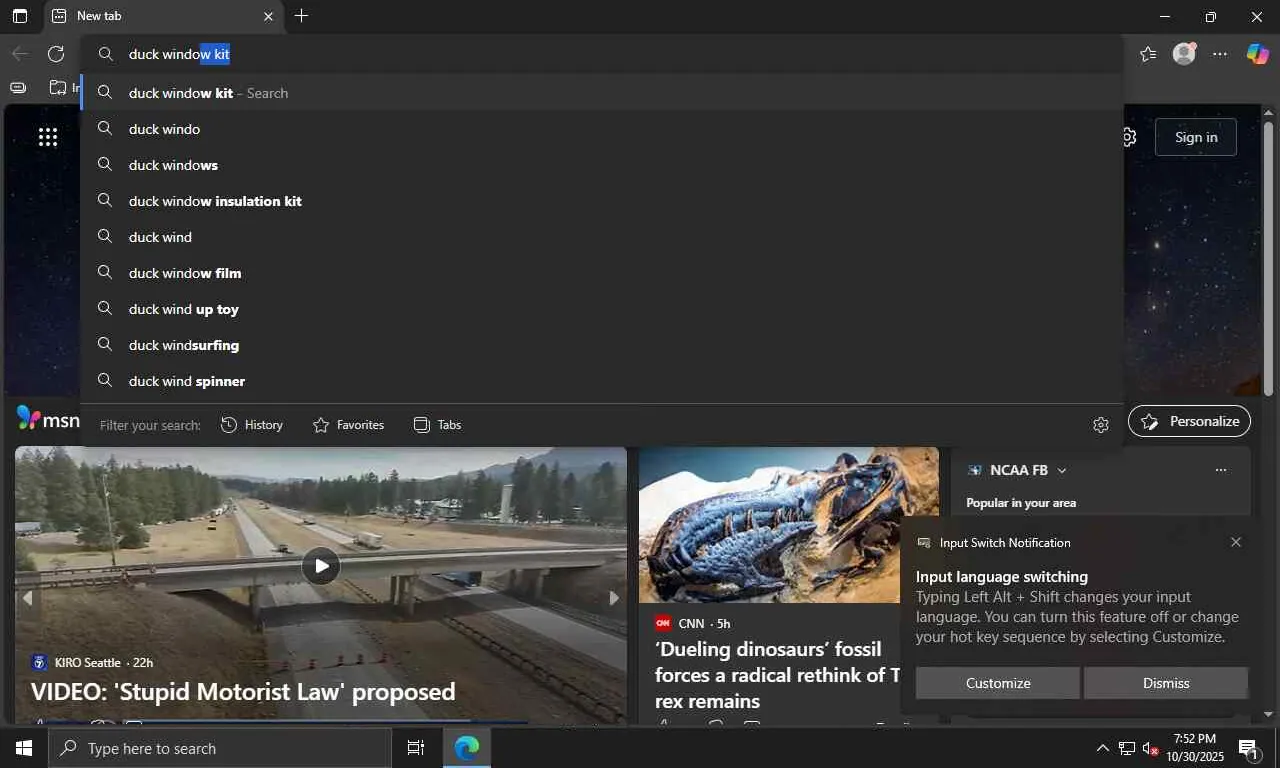Screen dimensions: 1280x768
Task: Click the KIRO Seattle source label
Action: click(x=87, y=662)
